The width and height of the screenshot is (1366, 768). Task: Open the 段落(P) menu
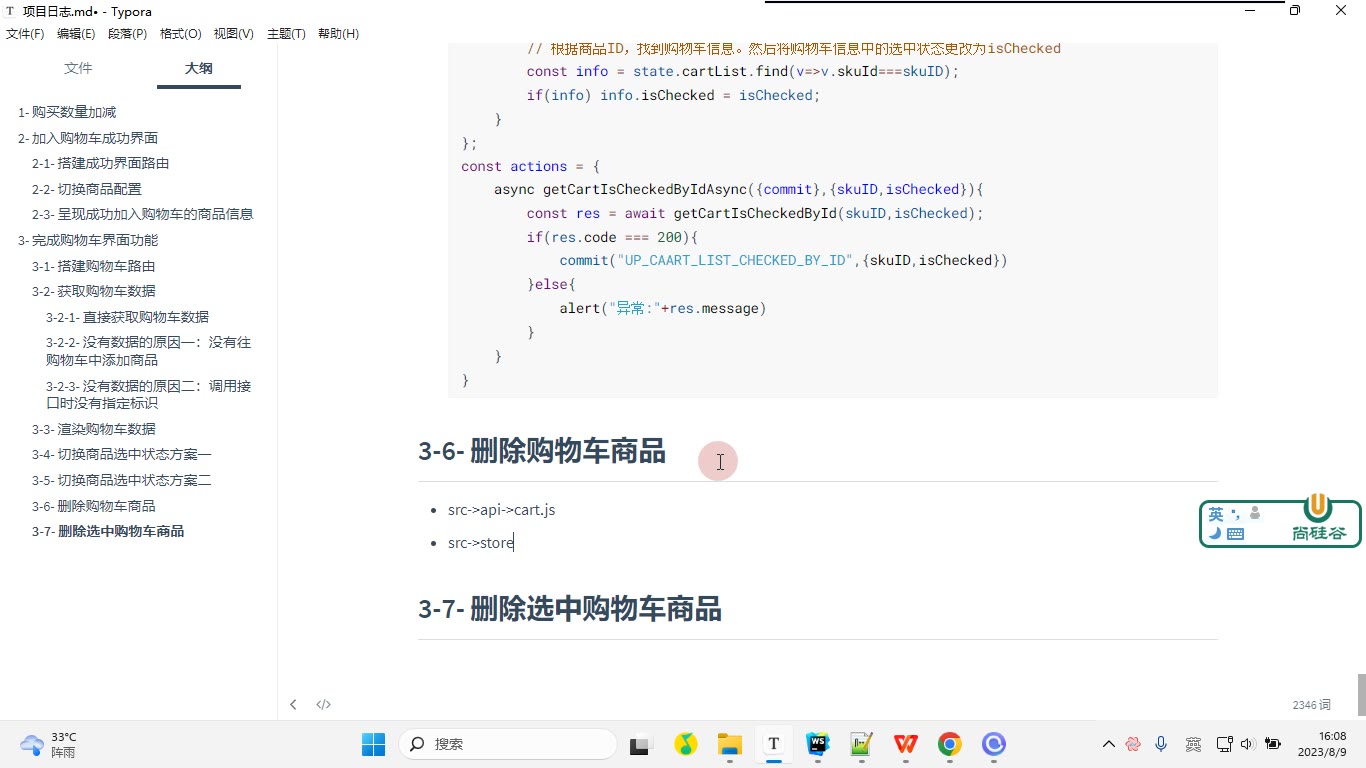[x=127, y=34]
